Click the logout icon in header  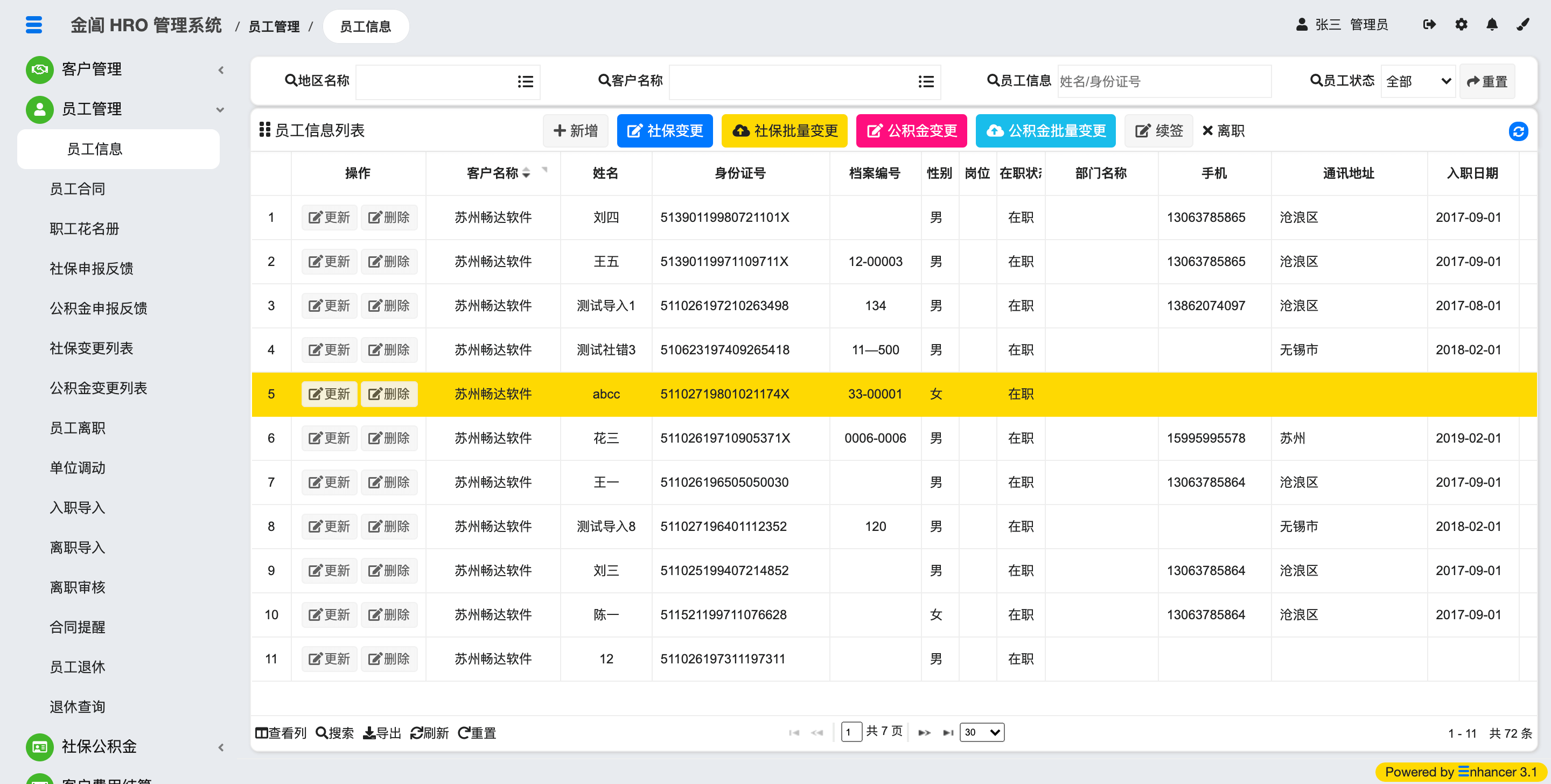click(1429, 25)
